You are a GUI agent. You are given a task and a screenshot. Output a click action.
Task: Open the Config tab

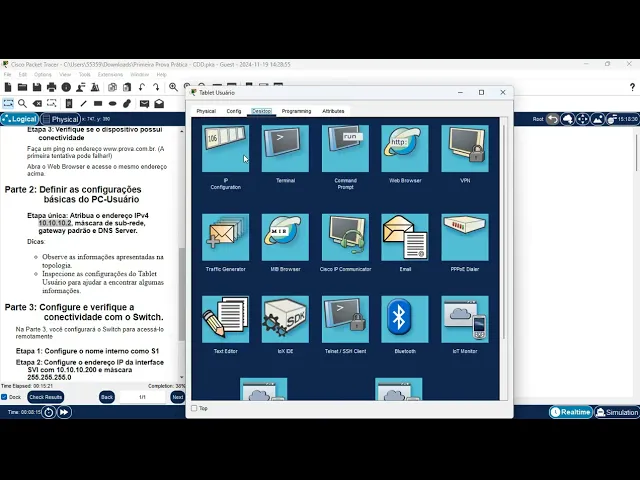(x=234, y=111)
